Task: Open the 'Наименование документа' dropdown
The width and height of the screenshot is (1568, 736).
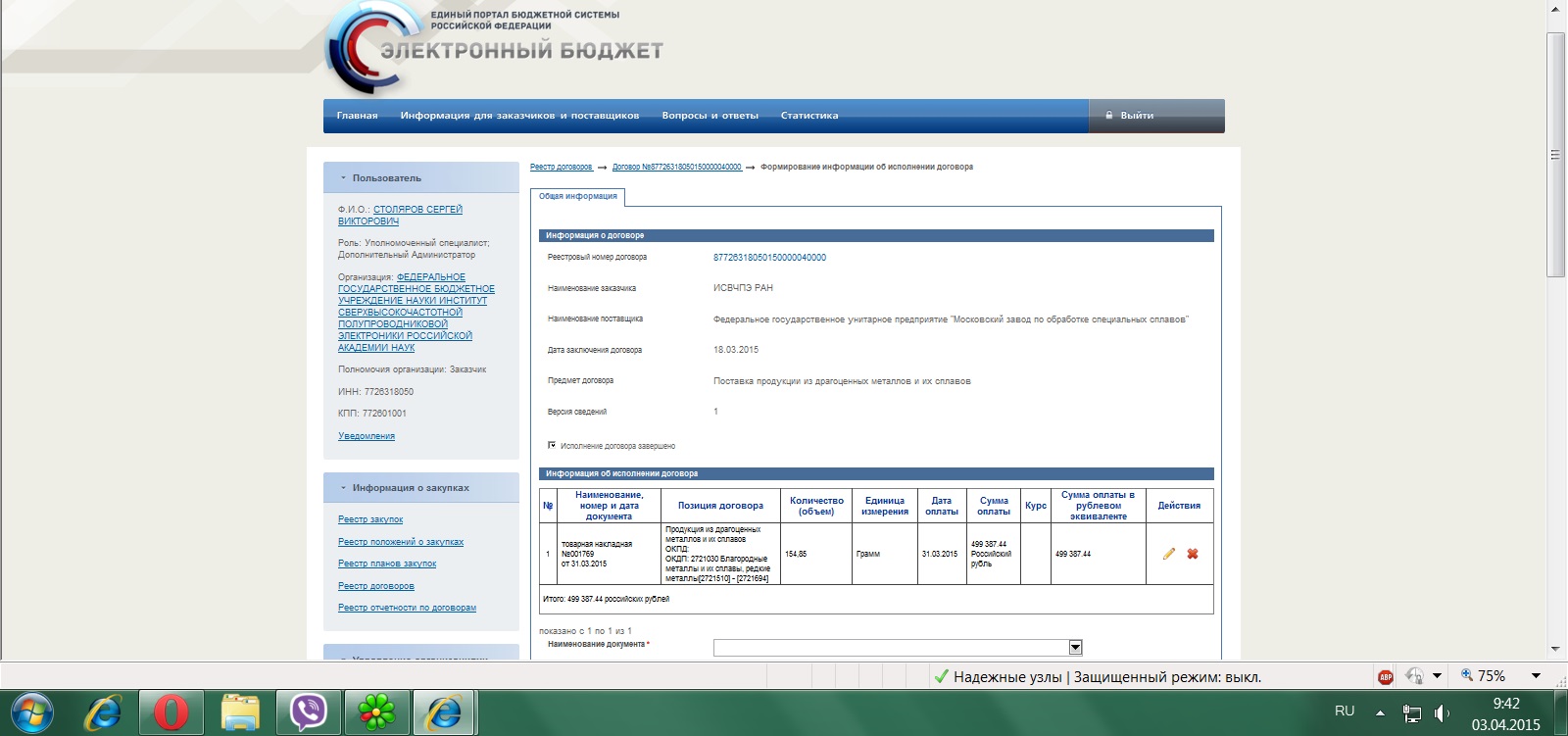Action: (1075, 648)
